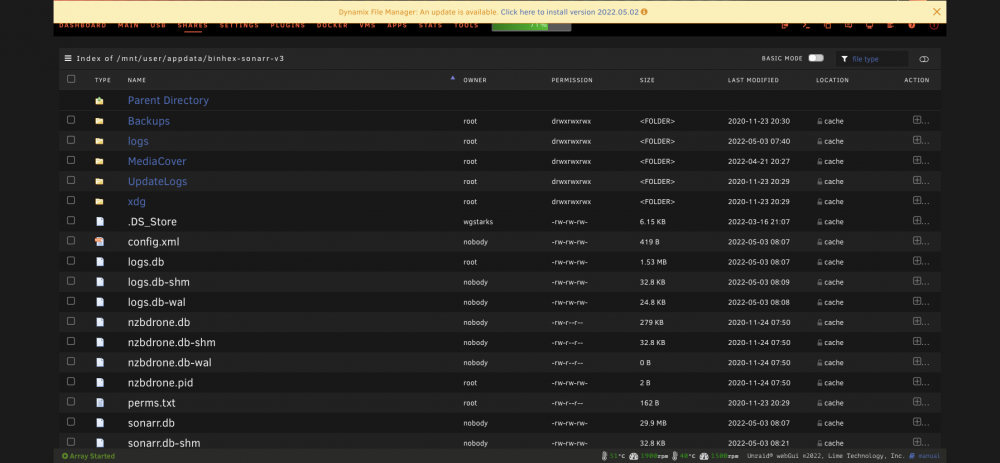Click the 71% green usage bar
Image resolution: width=1000 pixels, height=463 pixels.
click(531, 26)
